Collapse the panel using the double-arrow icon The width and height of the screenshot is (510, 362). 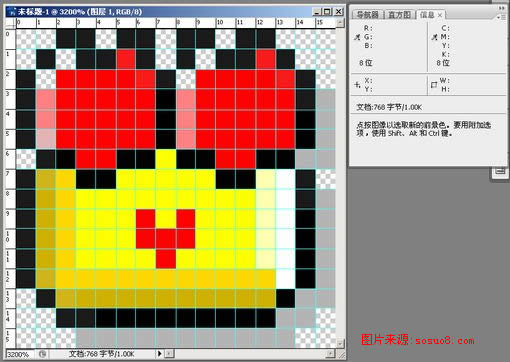click(501, 8)
